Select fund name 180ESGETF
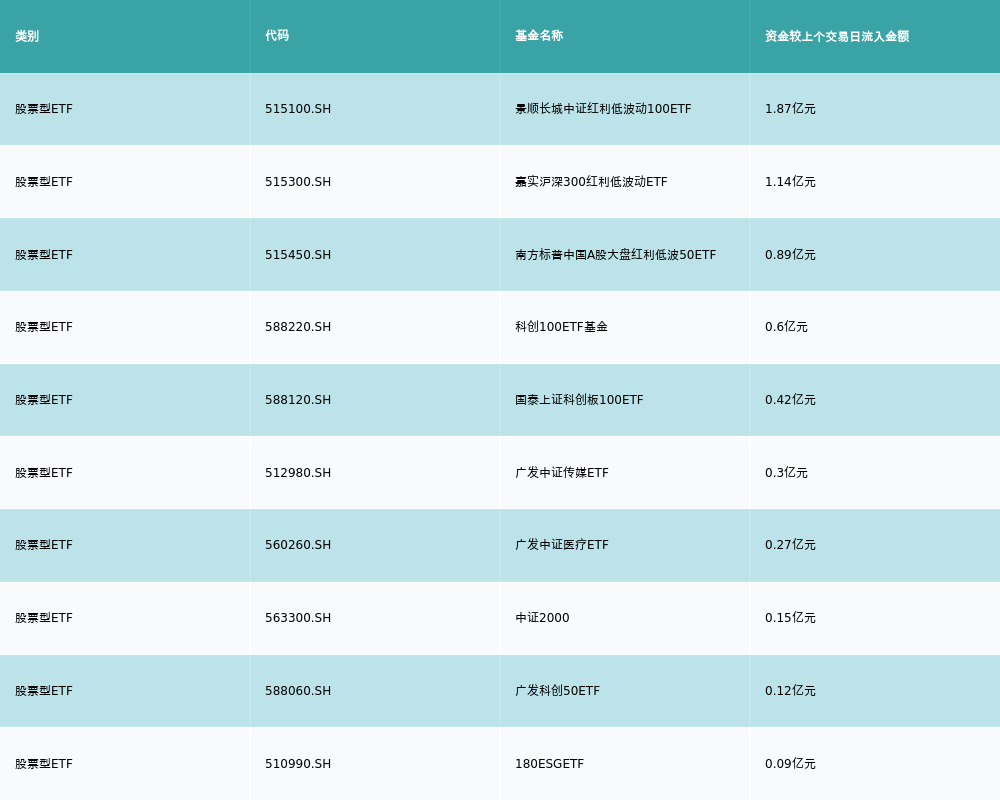1000x800 pixels. [549, 764]
